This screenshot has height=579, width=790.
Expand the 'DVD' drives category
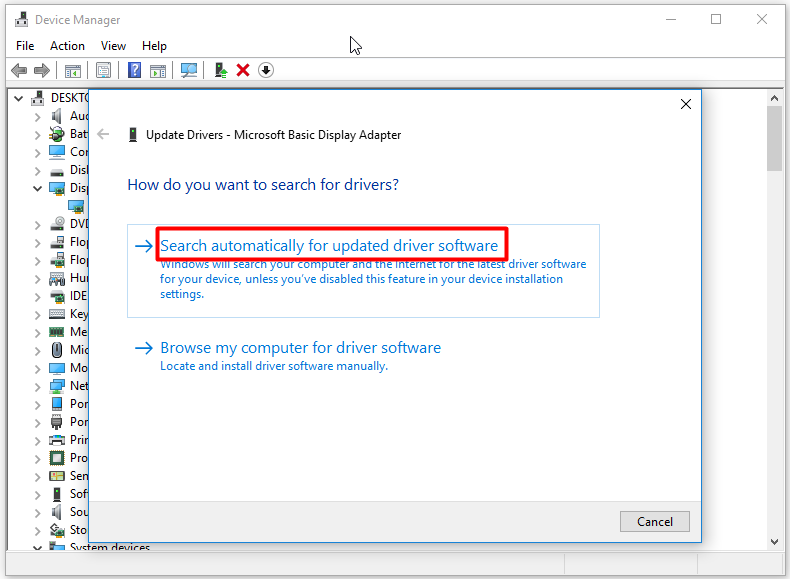tap(37, 225)
